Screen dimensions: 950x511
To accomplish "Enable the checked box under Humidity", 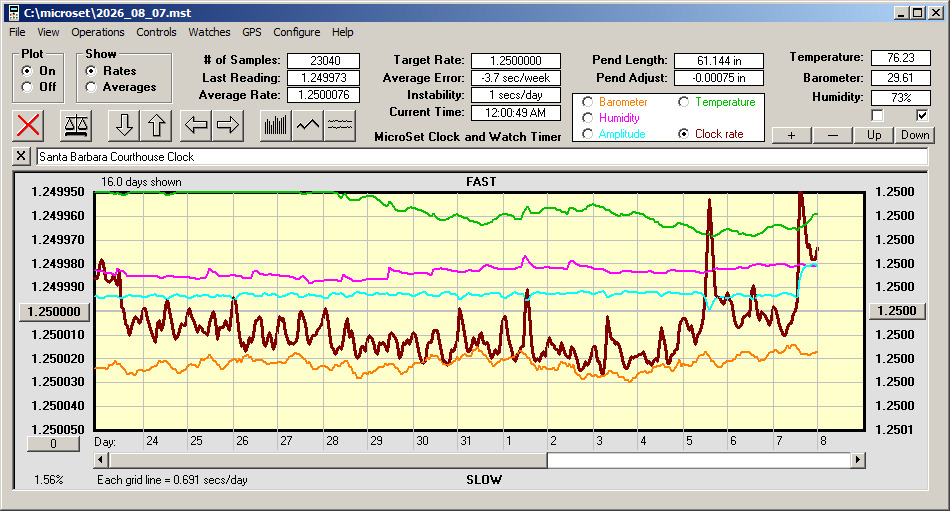I will click(922, 115).
